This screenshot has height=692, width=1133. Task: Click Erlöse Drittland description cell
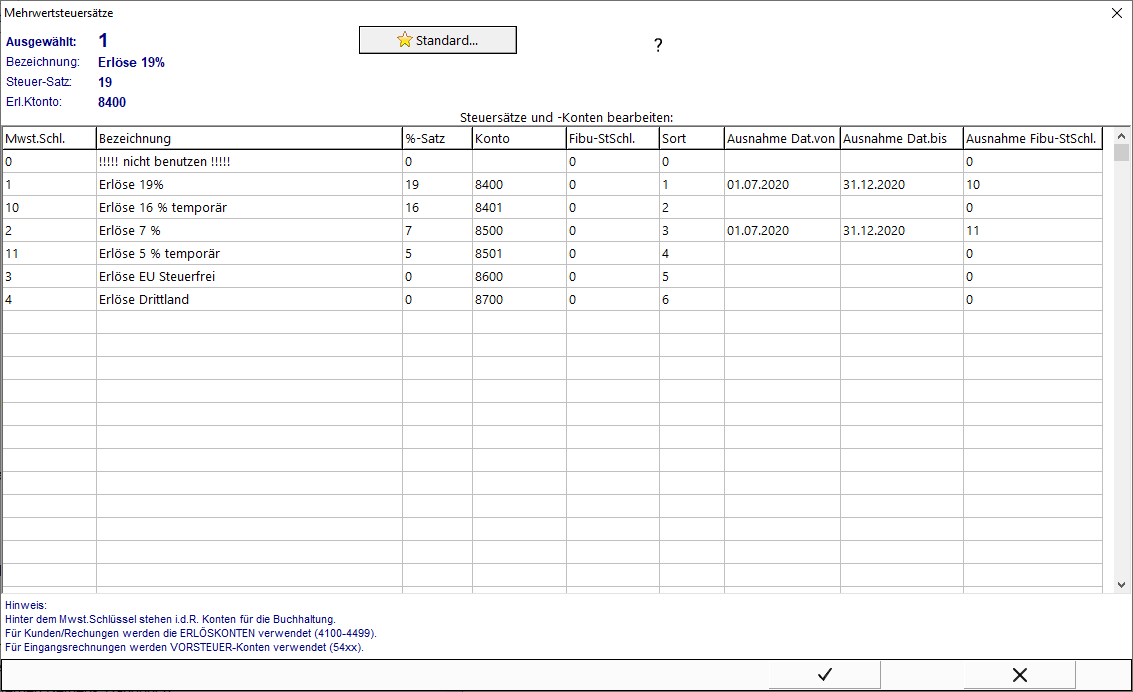(x=249, y=300)
